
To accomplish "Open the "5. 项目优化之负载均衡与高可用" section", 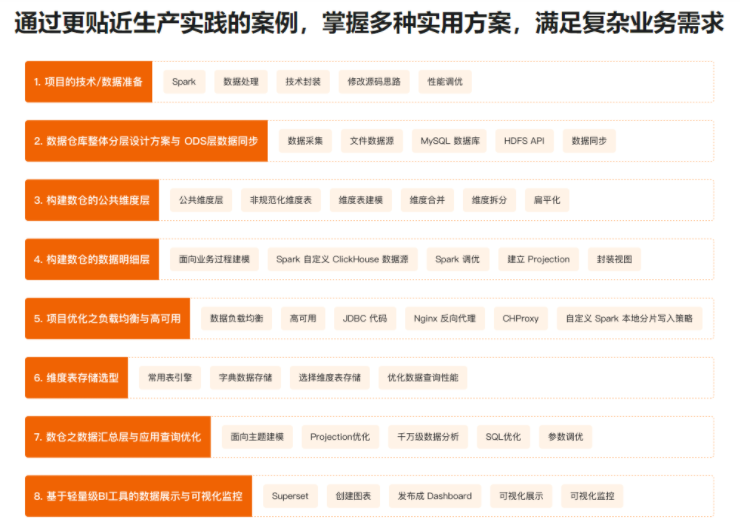I will [107, 318].
